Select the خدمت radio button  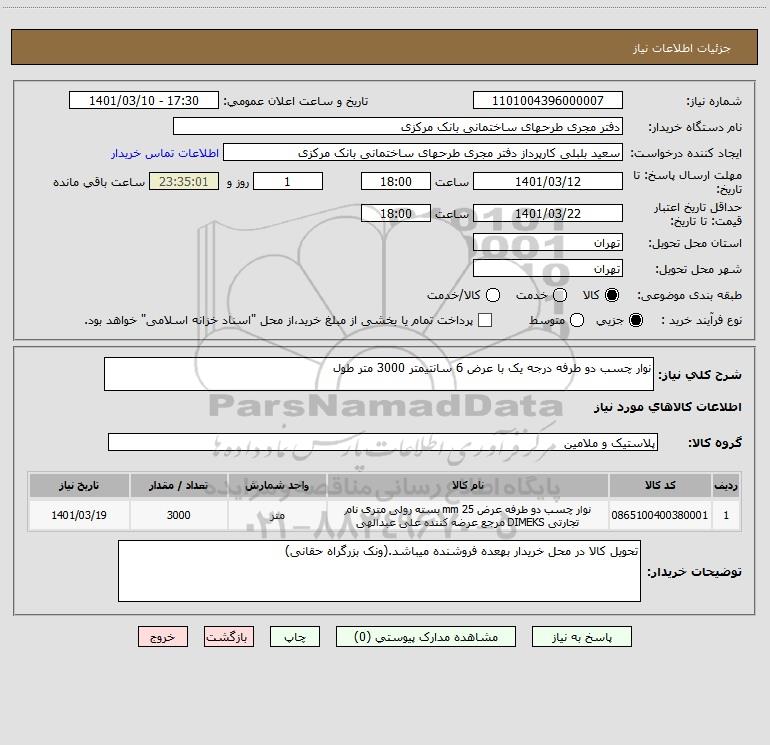click(560, 295)
